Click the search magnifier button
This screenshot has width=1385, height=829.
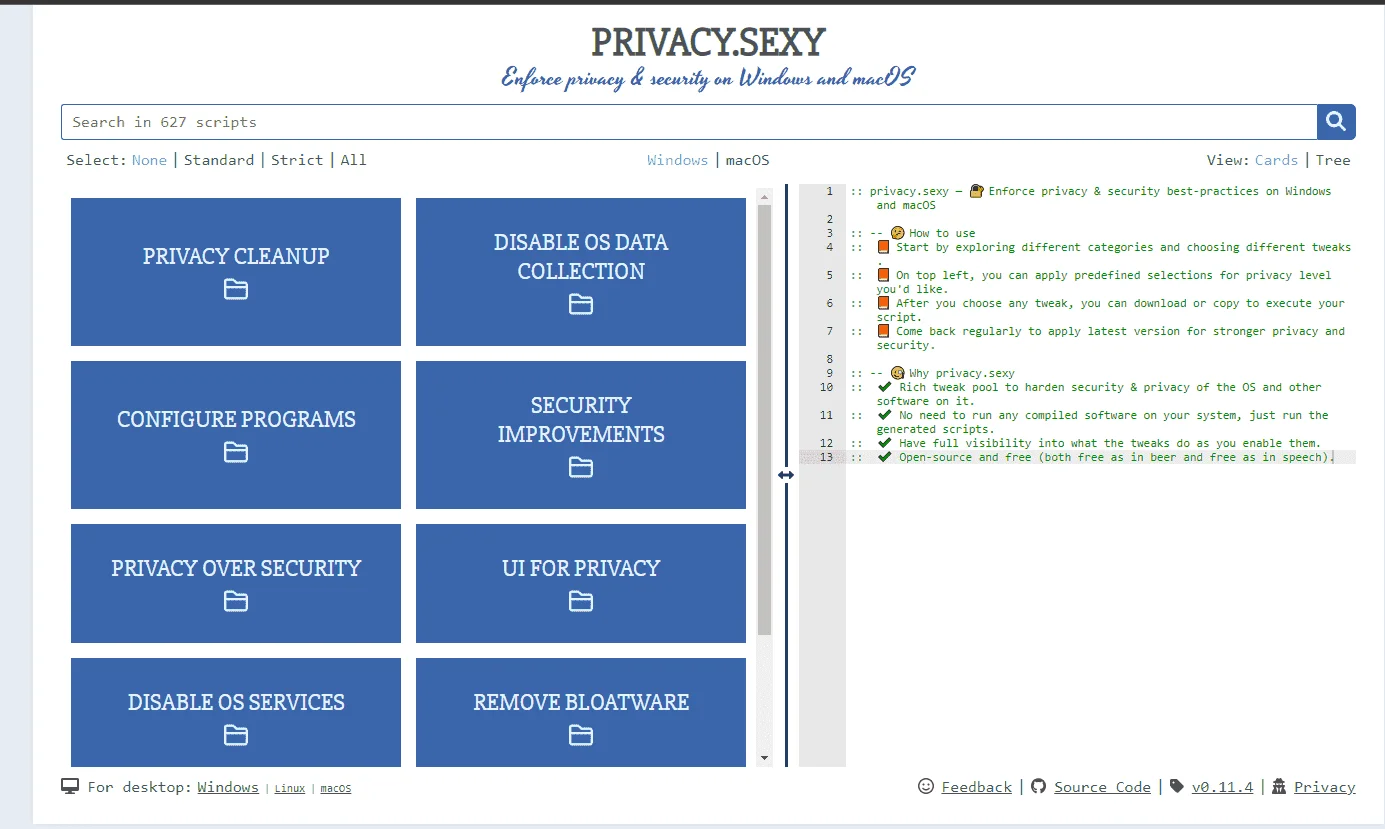coord(1336,122)
